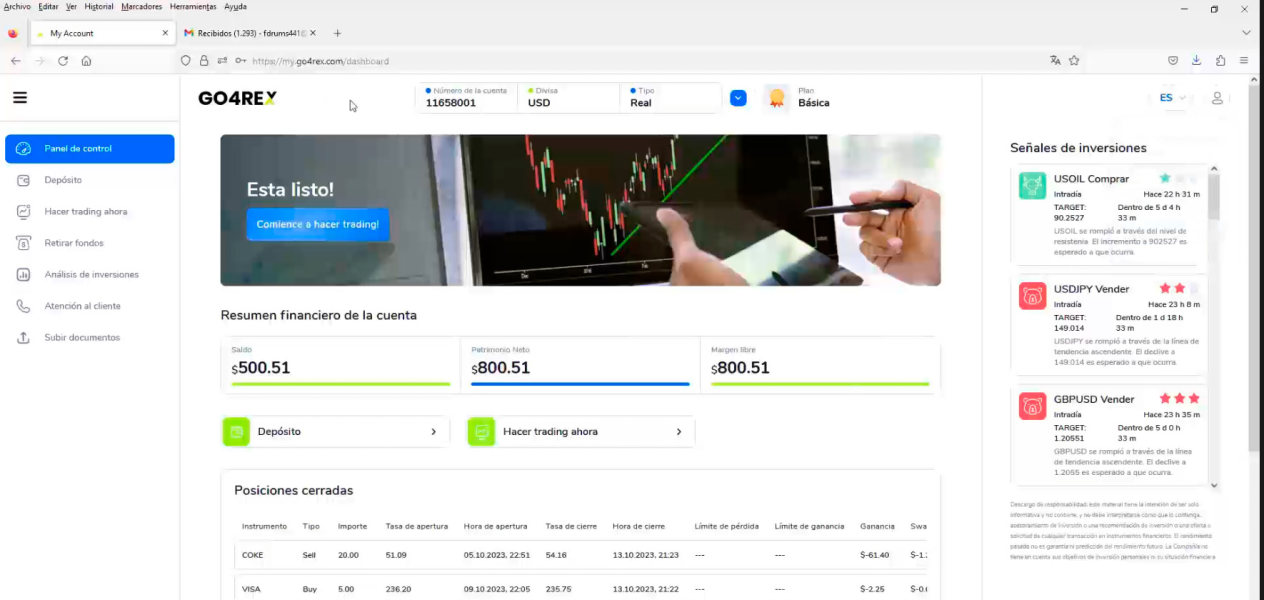
Task: Click the blue Patrimonio Neto progress bar
Action: click(581, 384)
